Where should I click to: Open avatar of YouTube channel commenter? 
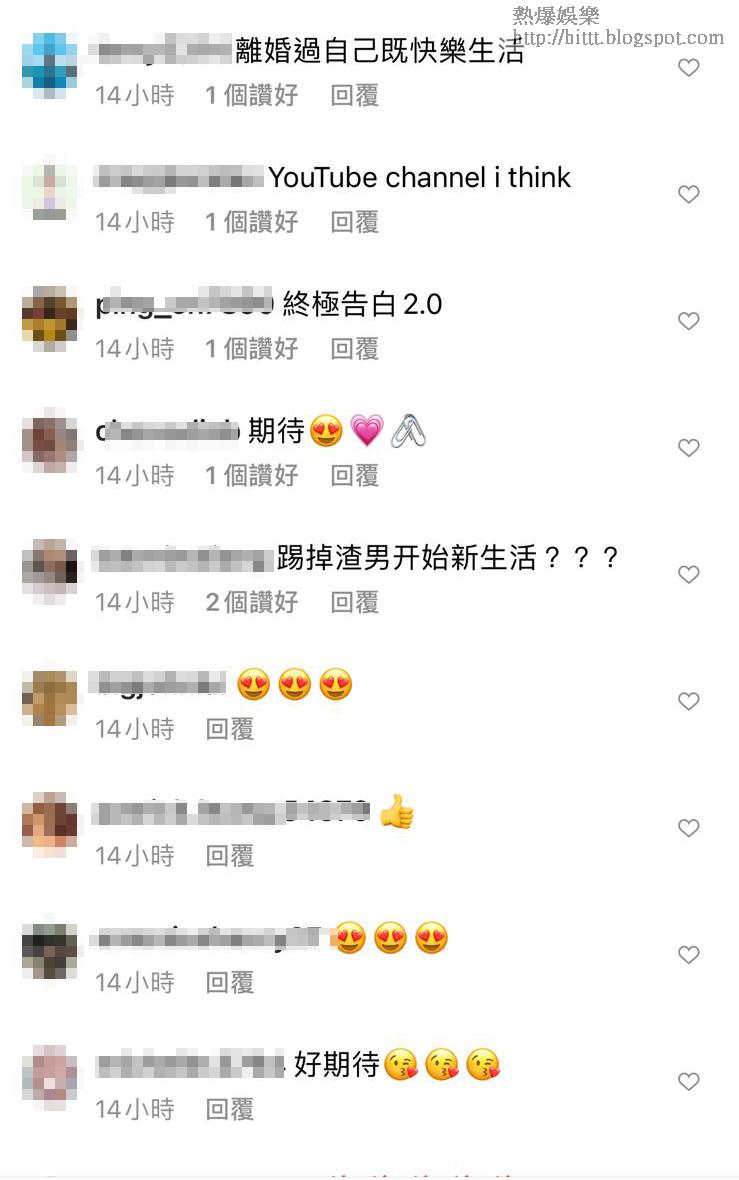pyautogui.click(x=50, y=192)
